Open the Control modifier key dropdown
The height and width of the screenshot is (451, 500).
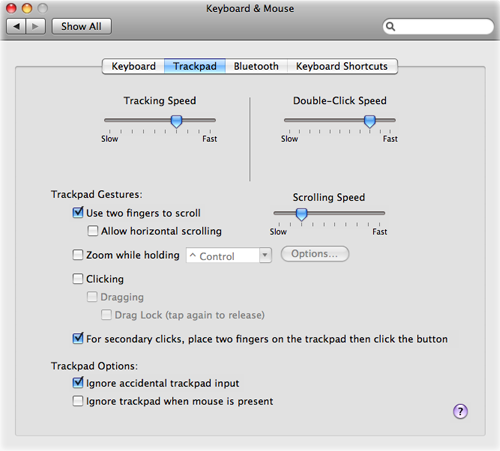pyautogui.click(x=229, y=256)
